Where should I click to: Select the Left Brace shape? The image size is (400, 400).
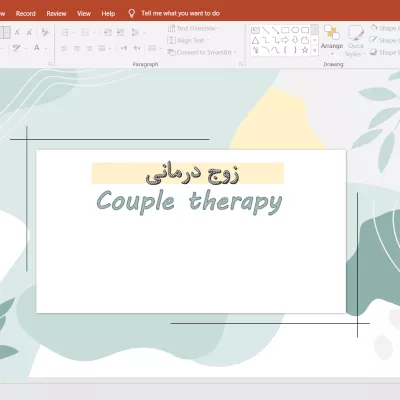(x=285, y=50)
